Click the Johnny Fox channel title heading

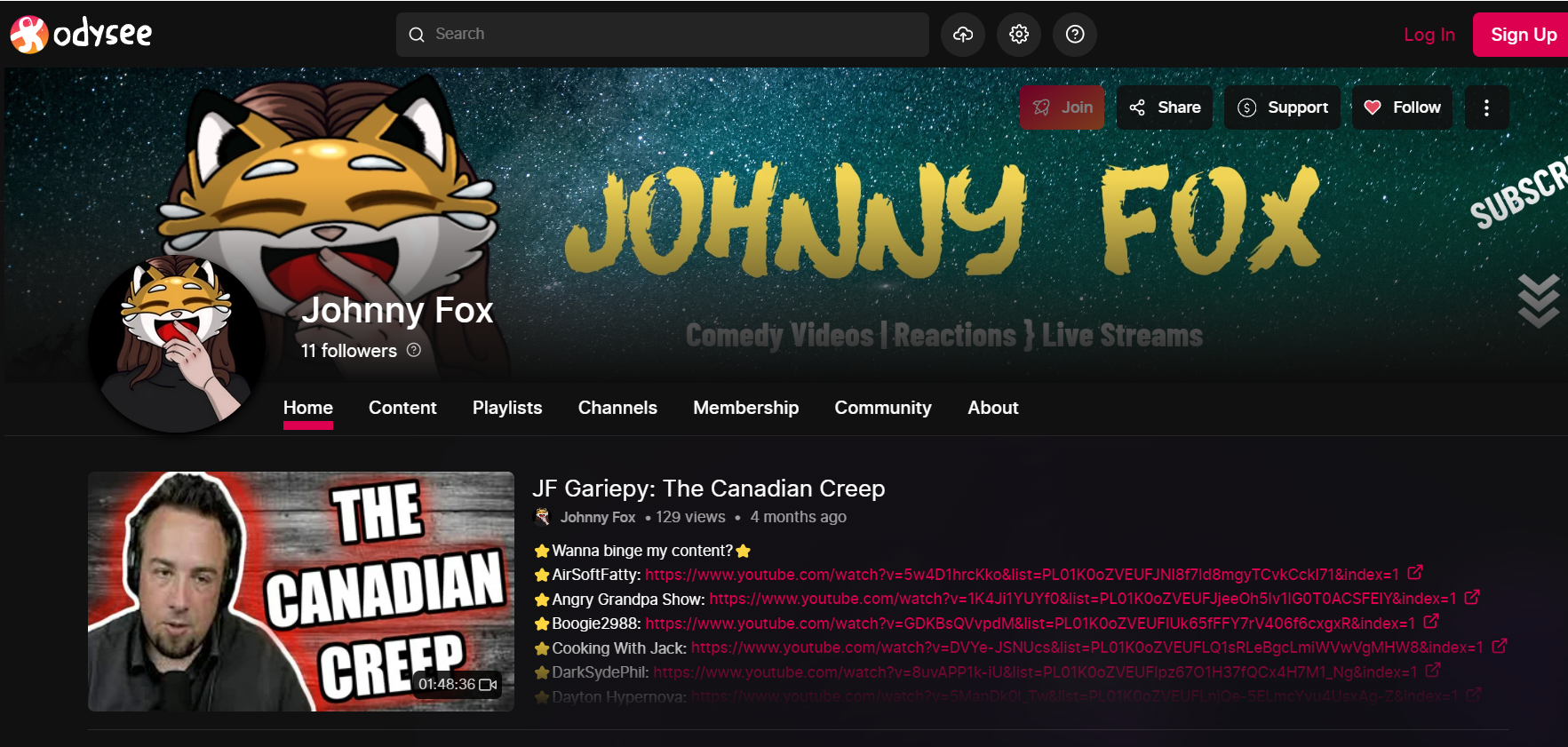tap(397, 310)
